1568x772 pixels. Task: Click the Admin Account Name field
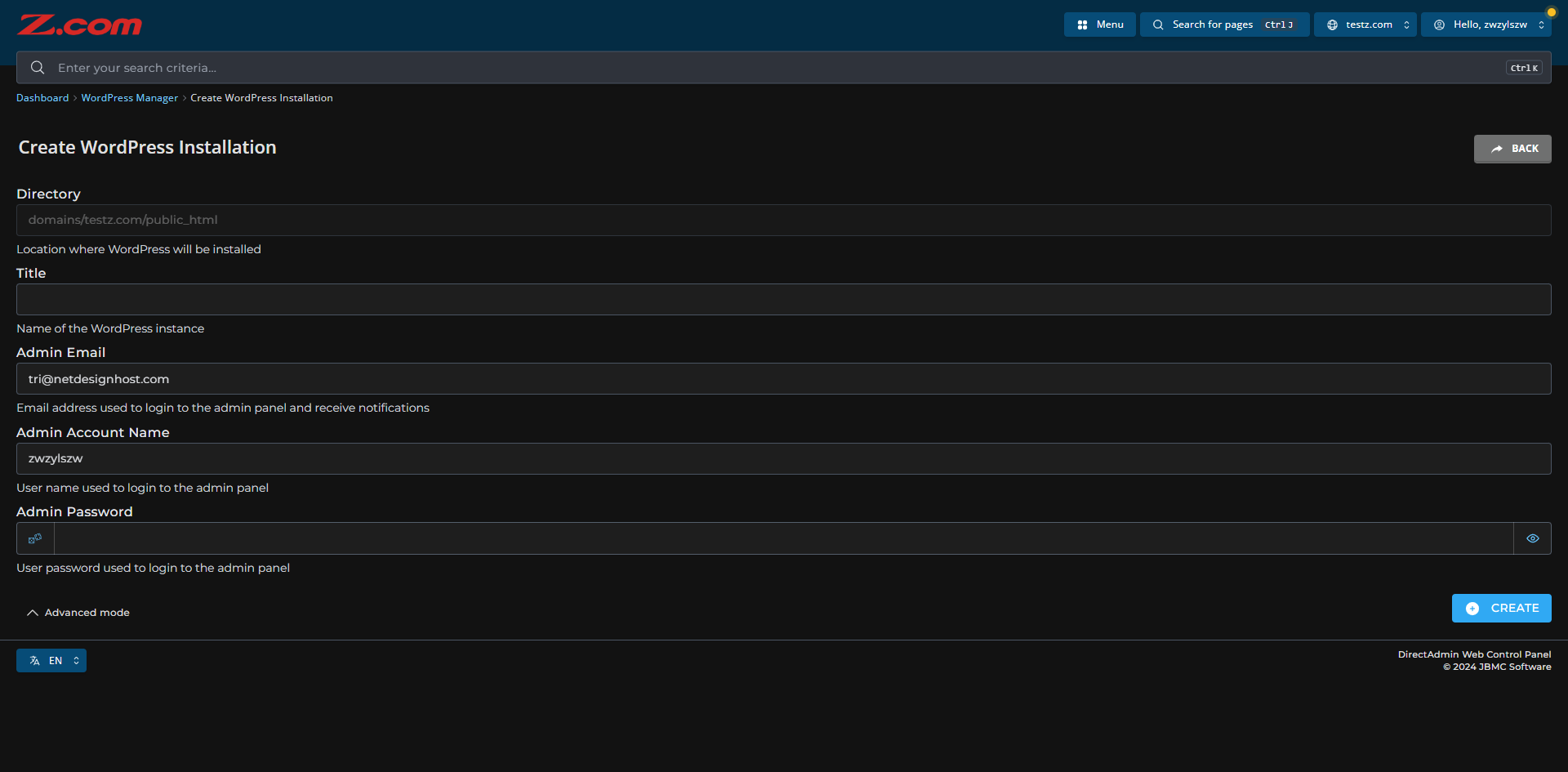point(784,458)
